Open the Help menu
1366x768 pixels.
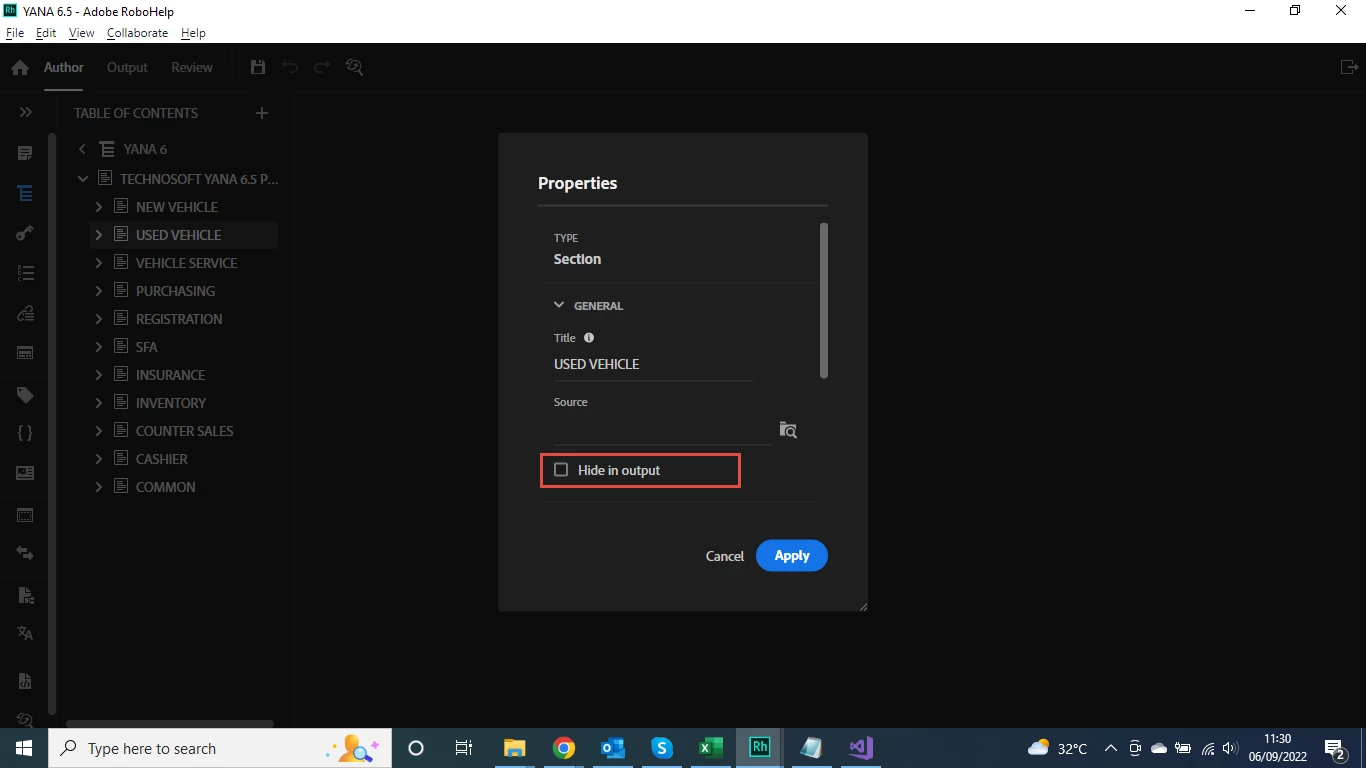pyautogui.click(x=193, y=33)
